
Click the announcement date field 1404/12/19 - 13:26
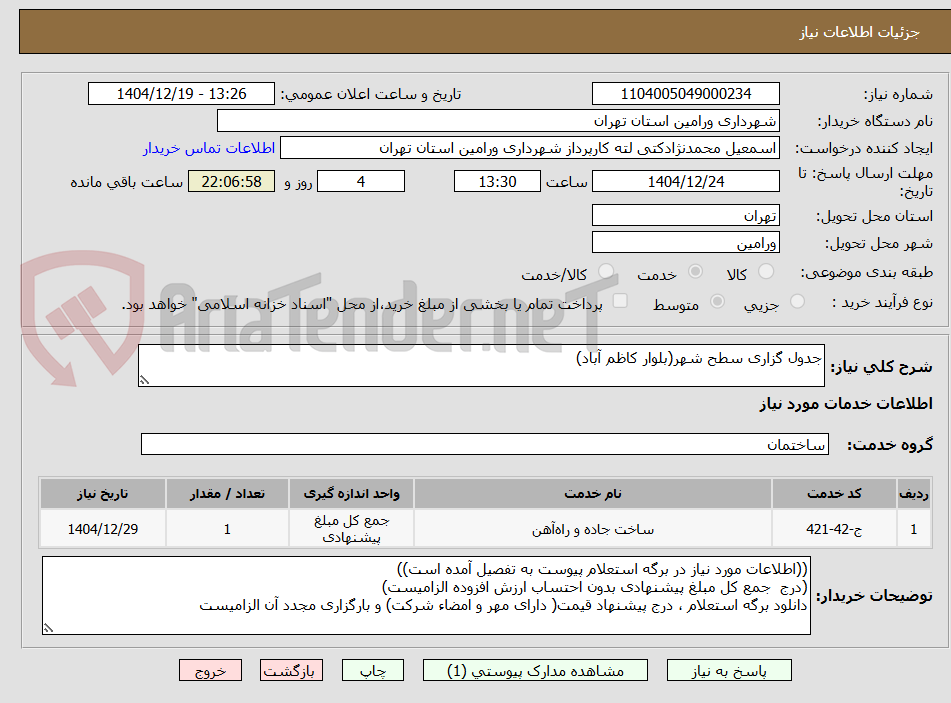click(x=181, y=94)
